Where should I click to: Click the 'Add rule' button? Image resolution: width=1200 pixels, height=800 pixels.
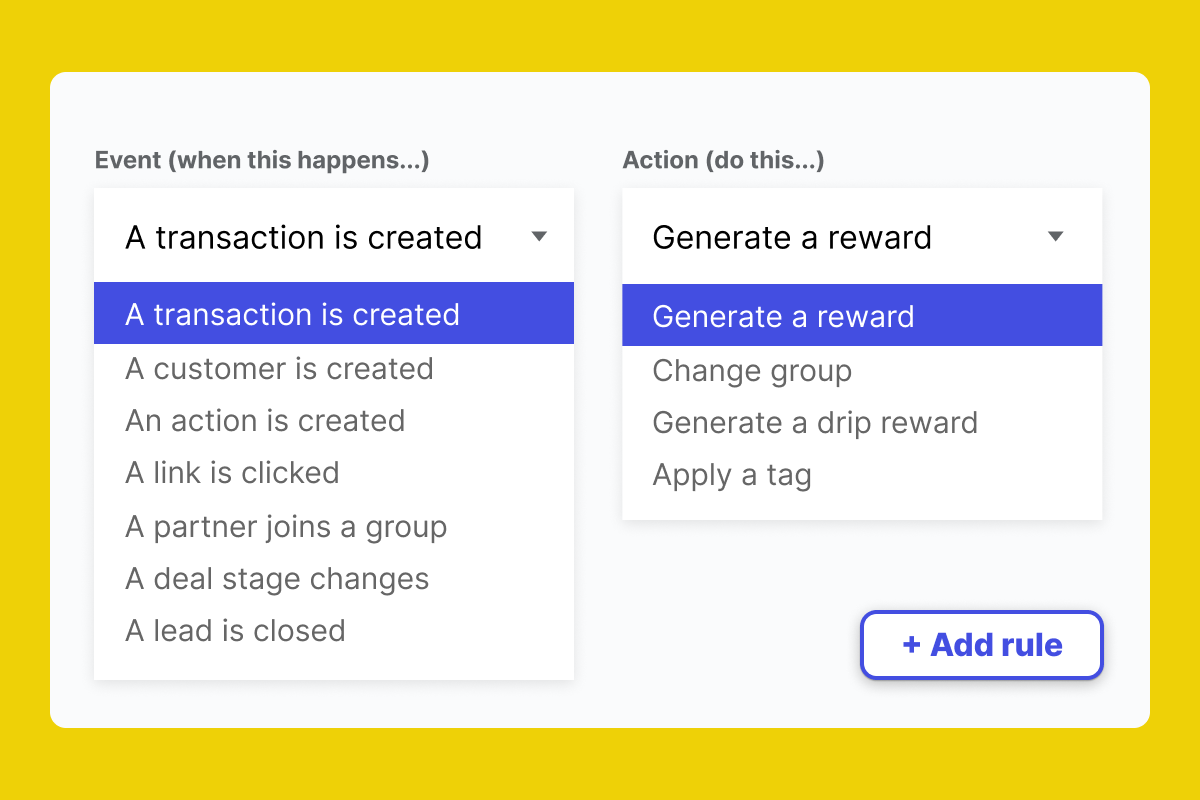pos(981,645)
